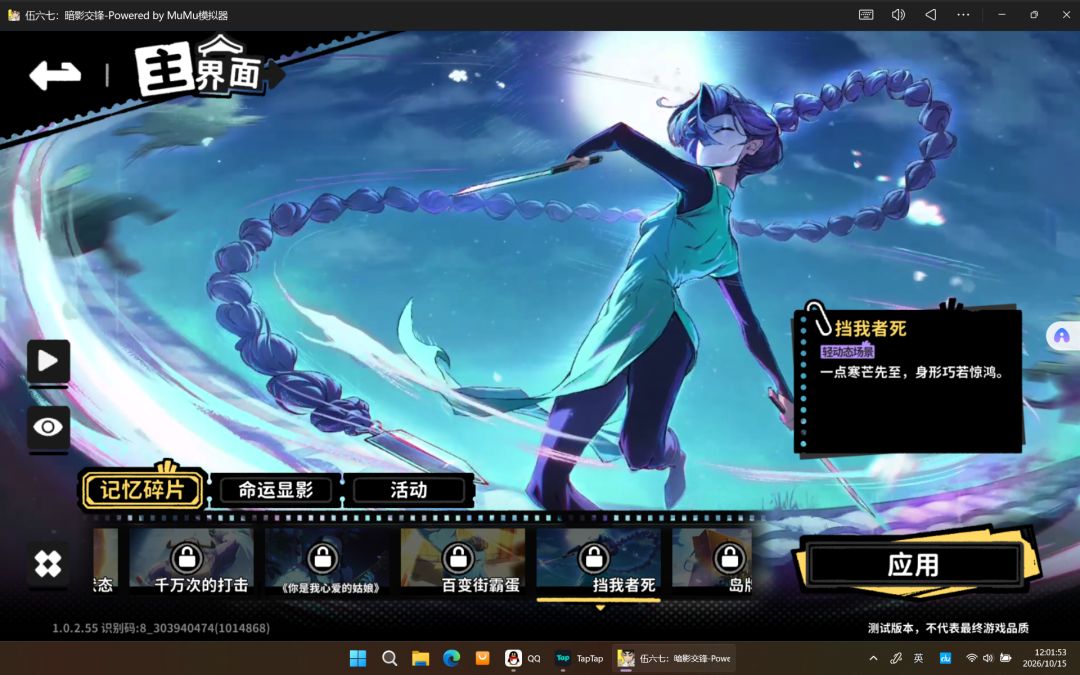Open the orange store app on the taskbar
Screen dimensions: 1080x675
coord(482,658)
